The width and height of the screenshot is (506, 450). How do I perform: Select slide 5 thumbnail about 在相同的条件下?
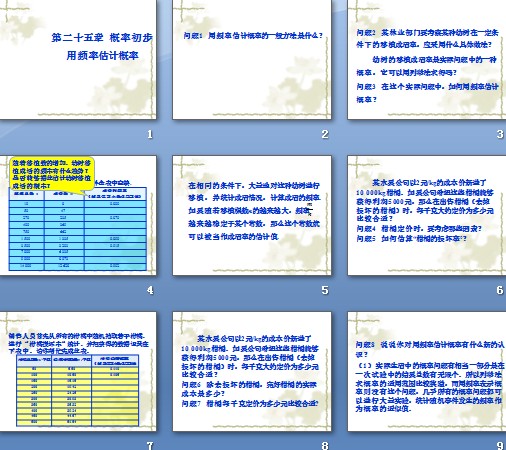(252, 215)
